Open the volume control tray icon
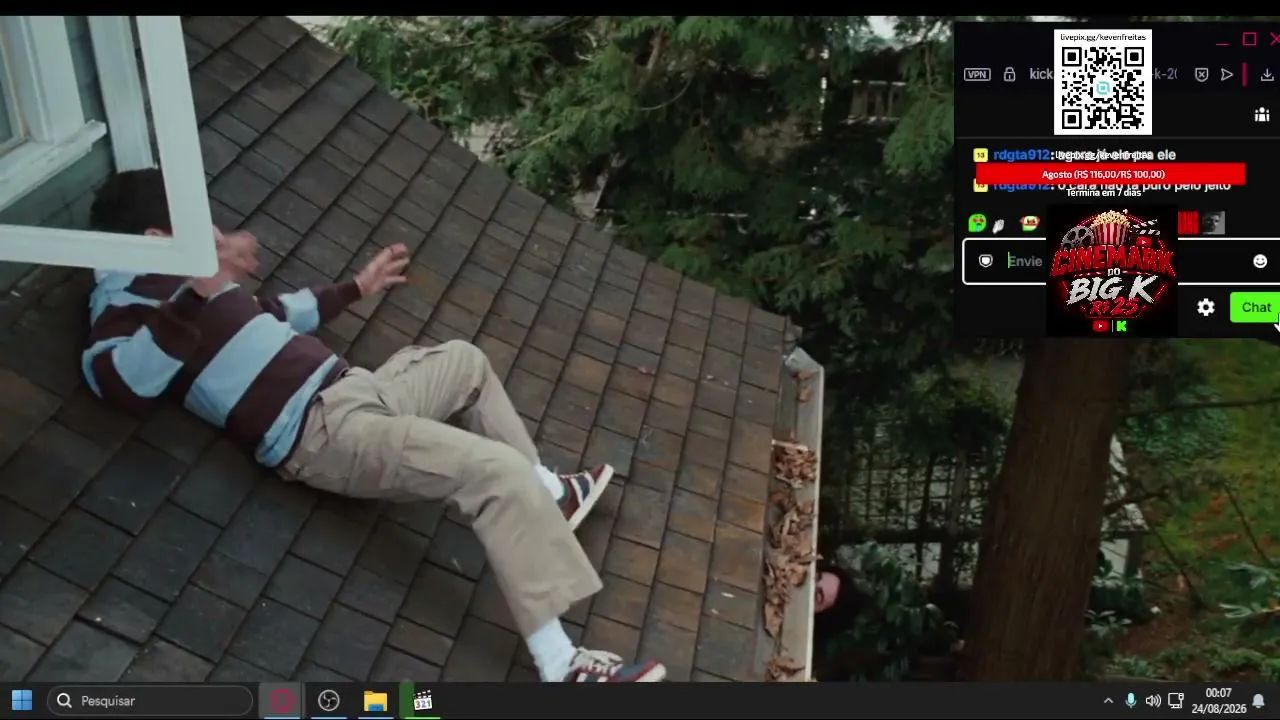The height and width of the screenshot is (720, 1280). click(1153, 701)
